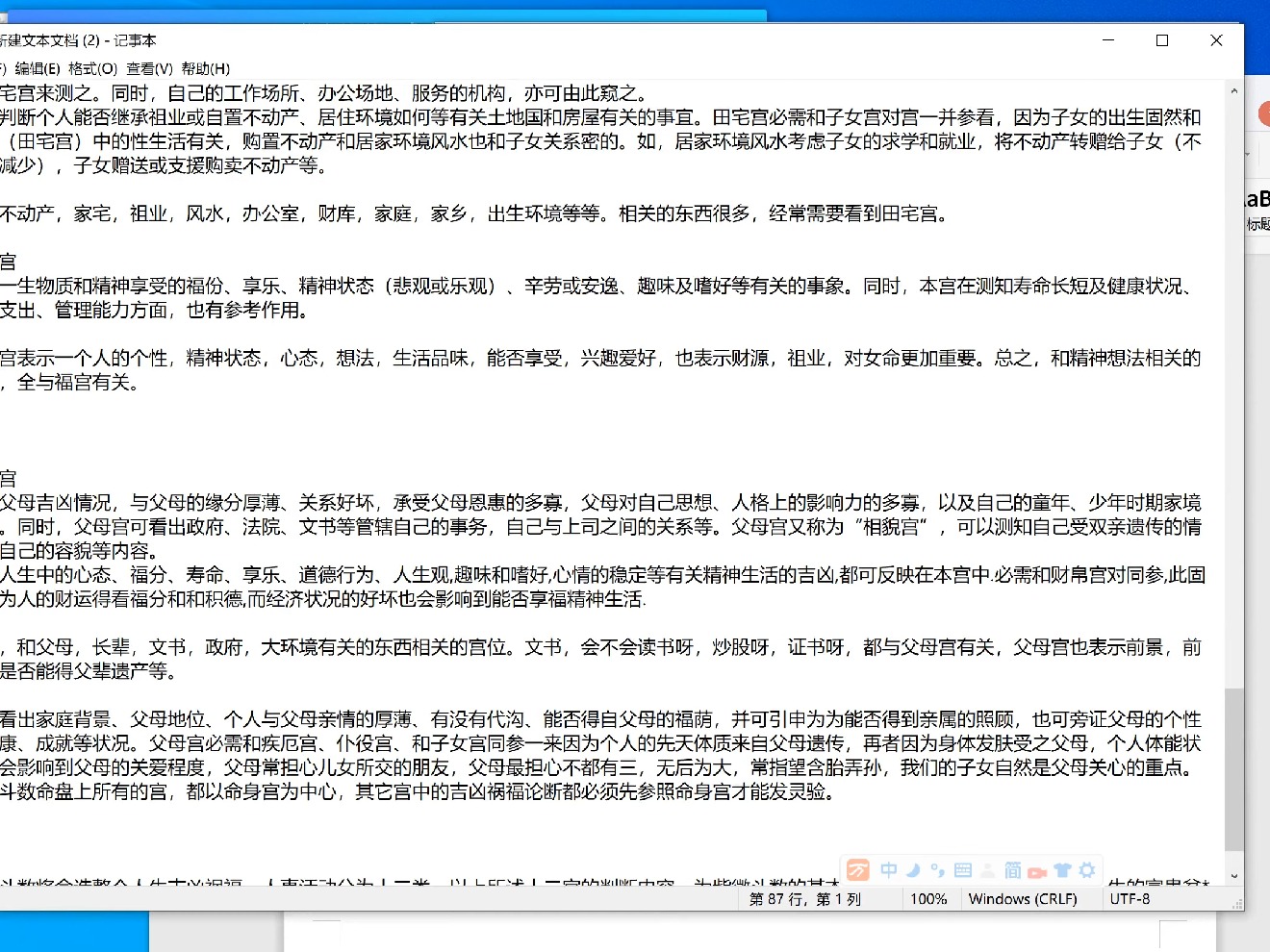Click the scrollbar up arrow

pos(1233,90)
